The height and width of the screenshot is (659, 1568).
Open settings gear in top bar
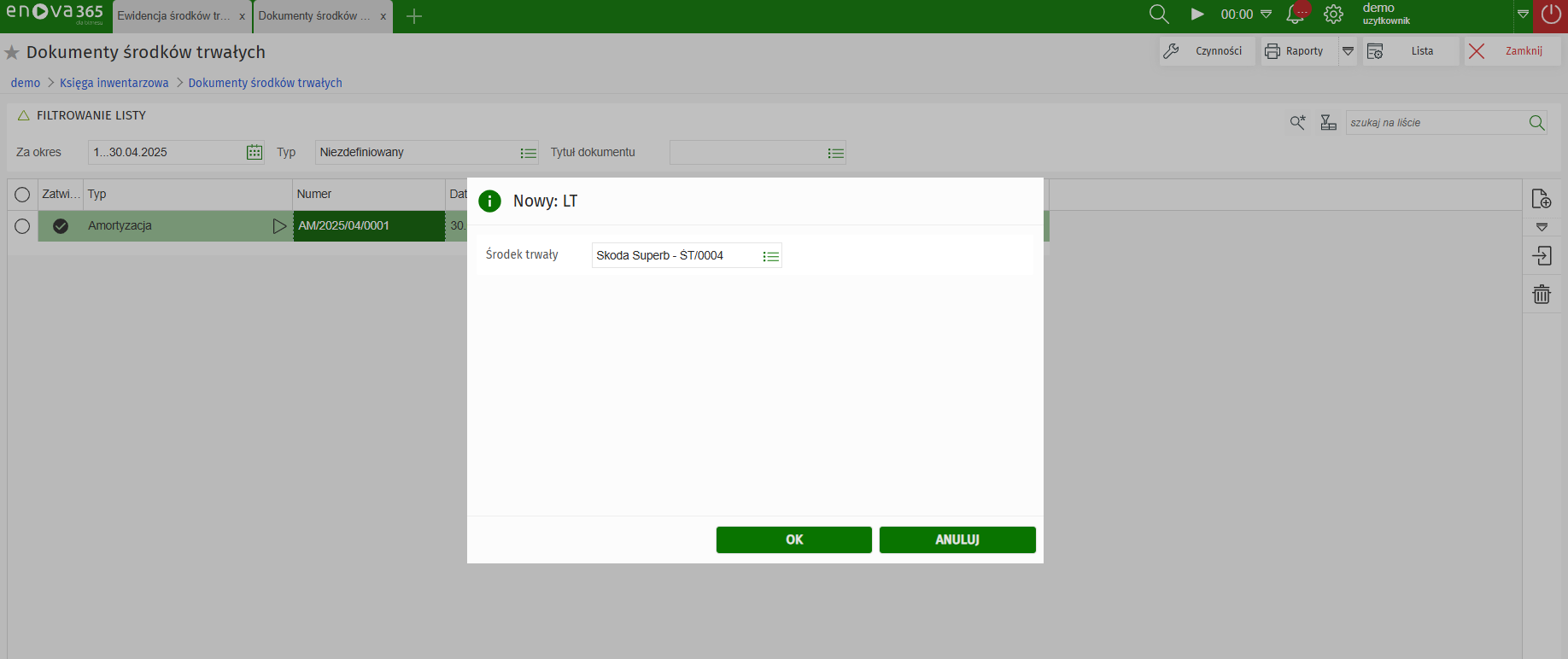point(1333,15)
